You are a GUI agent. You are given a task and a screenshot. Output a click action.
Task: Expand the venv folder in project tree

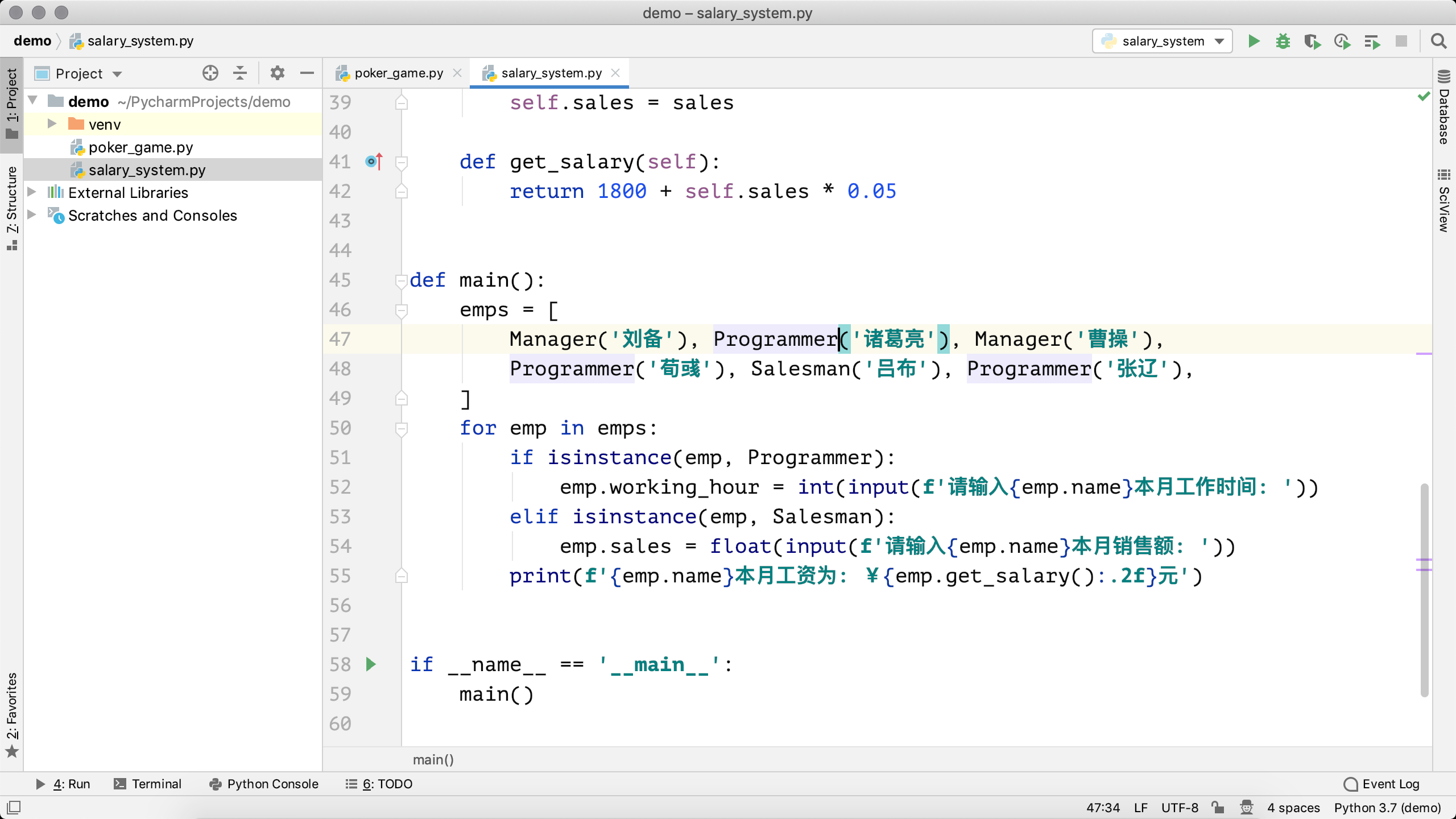point(52,124)
